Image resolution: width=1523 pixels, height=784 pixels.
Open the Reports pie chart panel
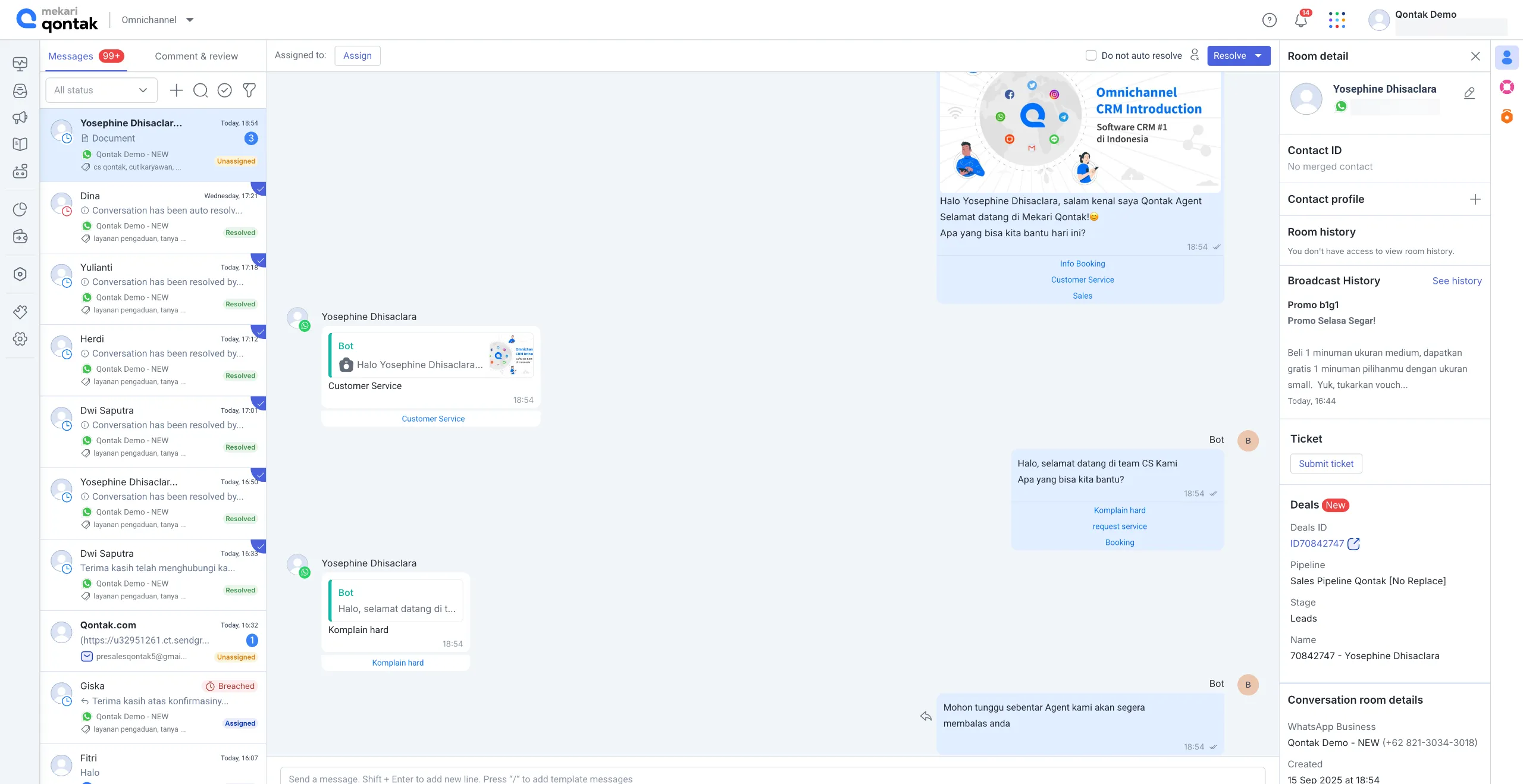[x=20, y=209]
